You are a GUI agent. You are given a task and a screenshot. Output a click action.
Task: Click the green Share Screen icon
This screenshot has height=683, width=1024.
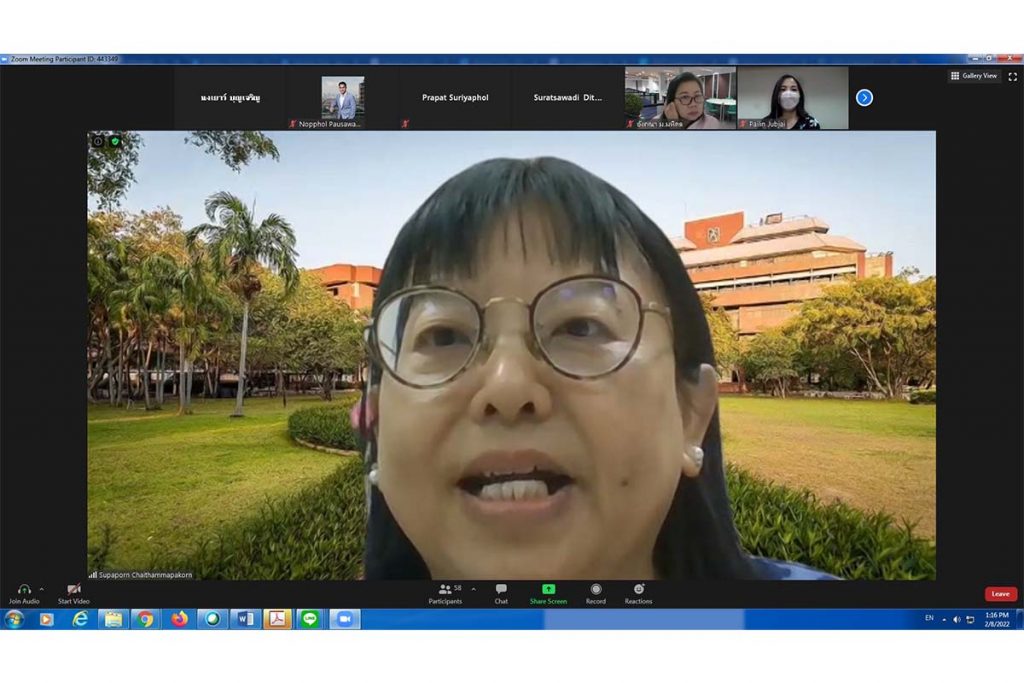(548, 590)
